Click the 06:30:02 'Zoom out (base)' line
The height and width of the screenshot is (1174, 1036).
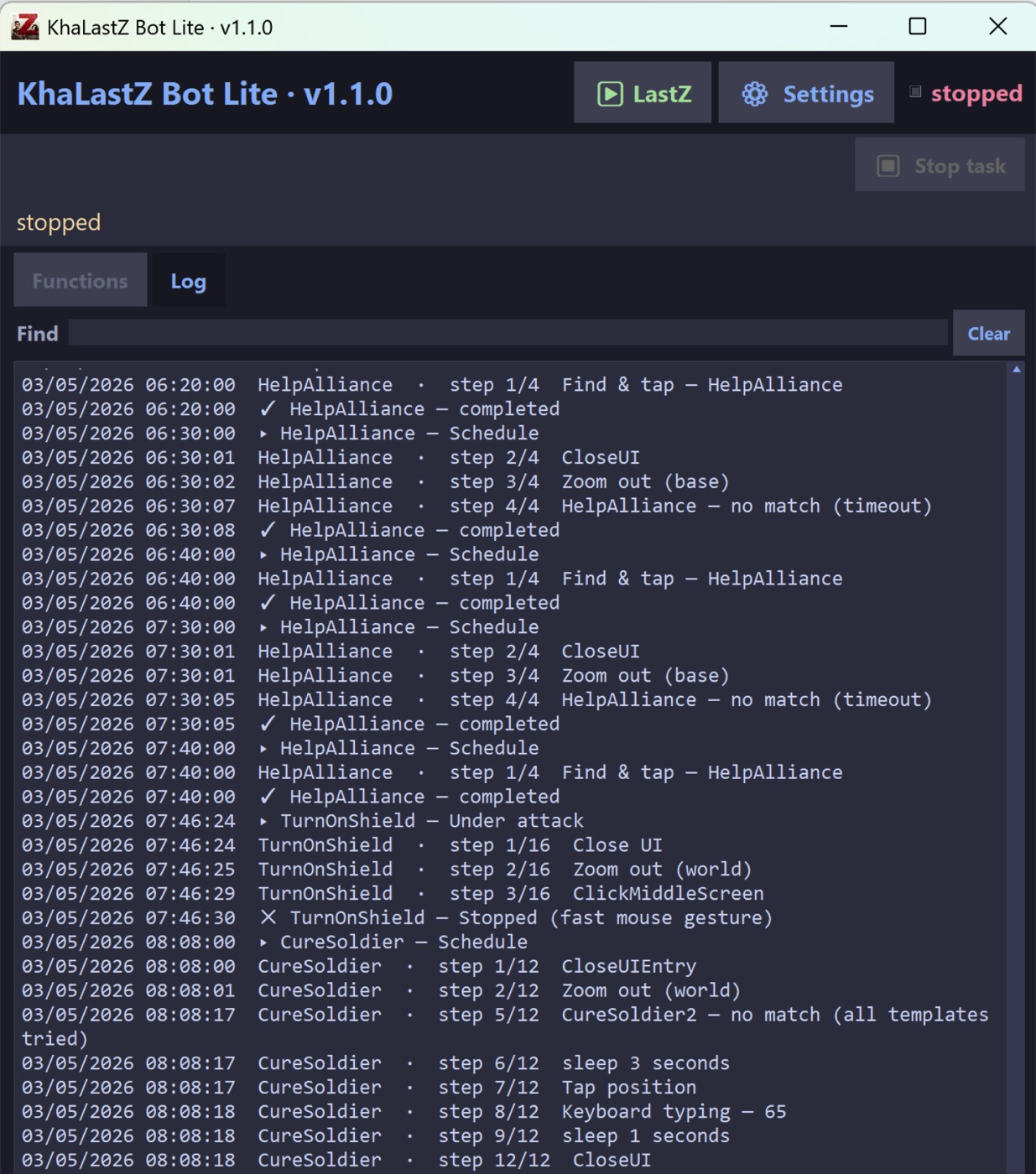tap(376, 482)
